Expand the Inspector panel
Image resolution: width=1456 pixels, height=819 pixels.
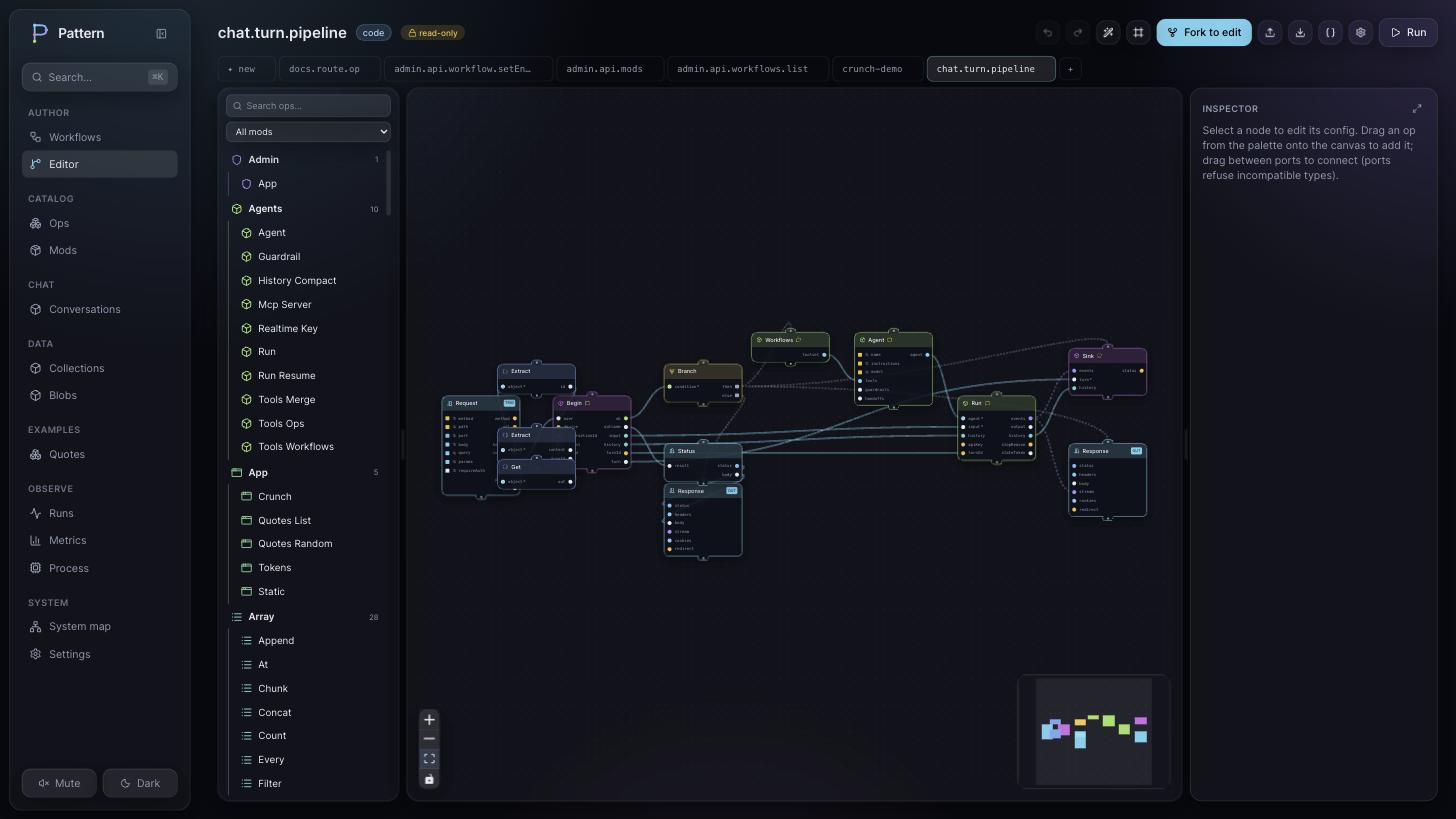[1416, 108]
